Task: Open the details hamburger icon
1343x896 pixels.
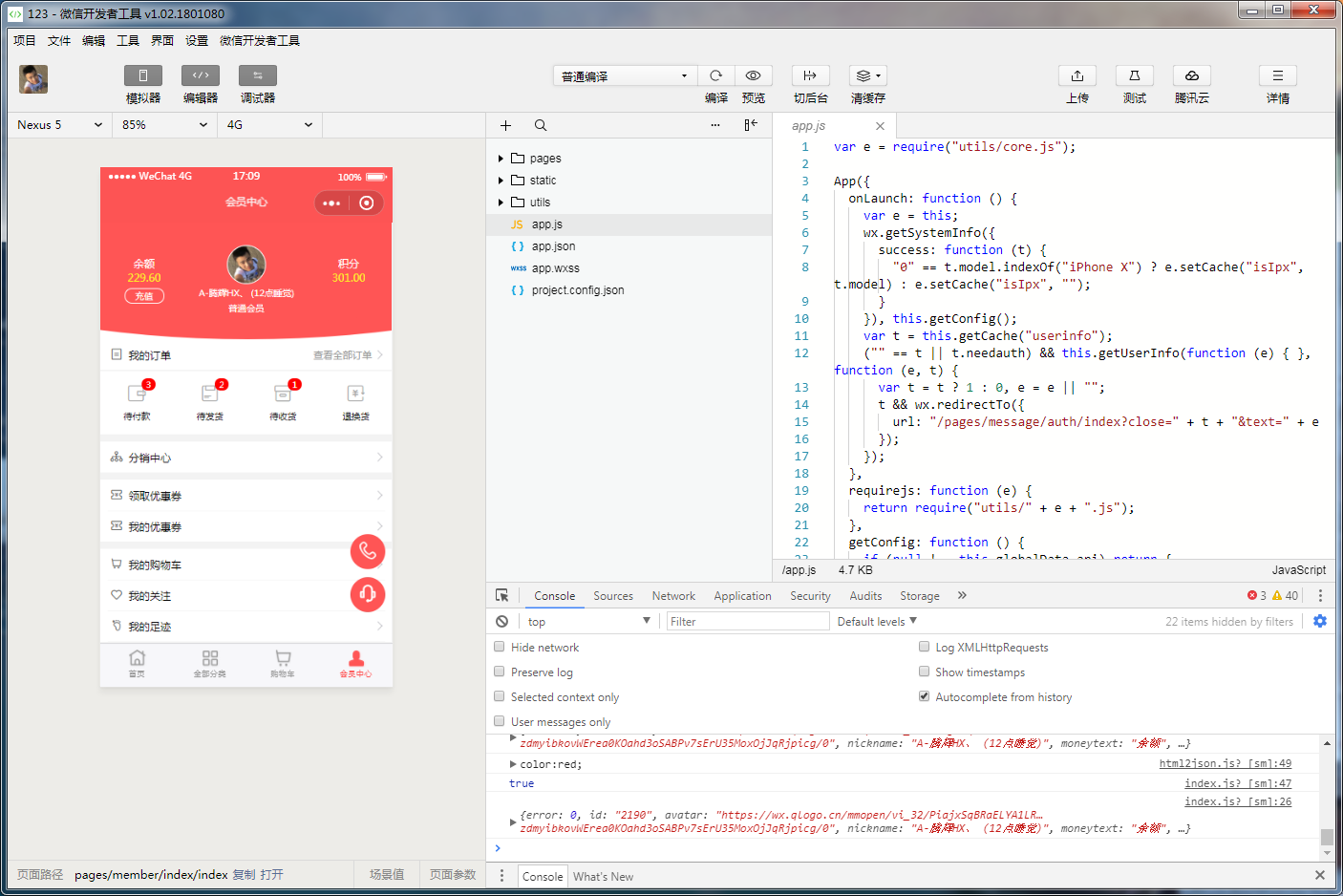Action: tap(1278, 75)
